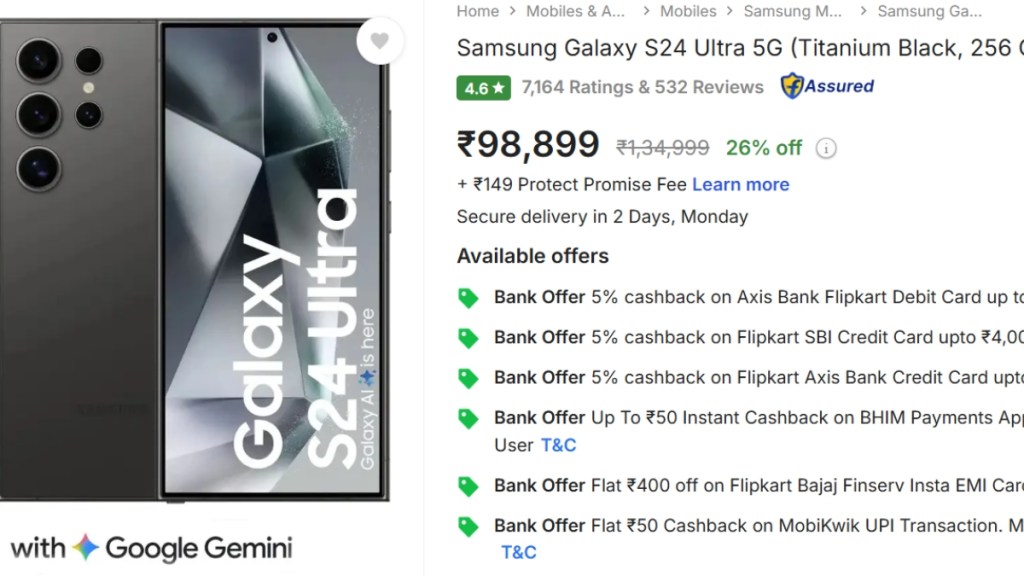
Task: Click the price info circle icon
Action: [826, 148]
